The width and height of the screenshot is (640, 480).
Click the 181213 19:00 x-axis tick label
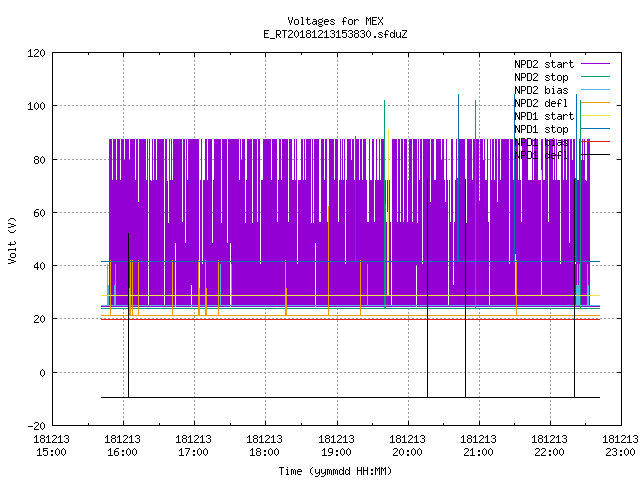336,446
